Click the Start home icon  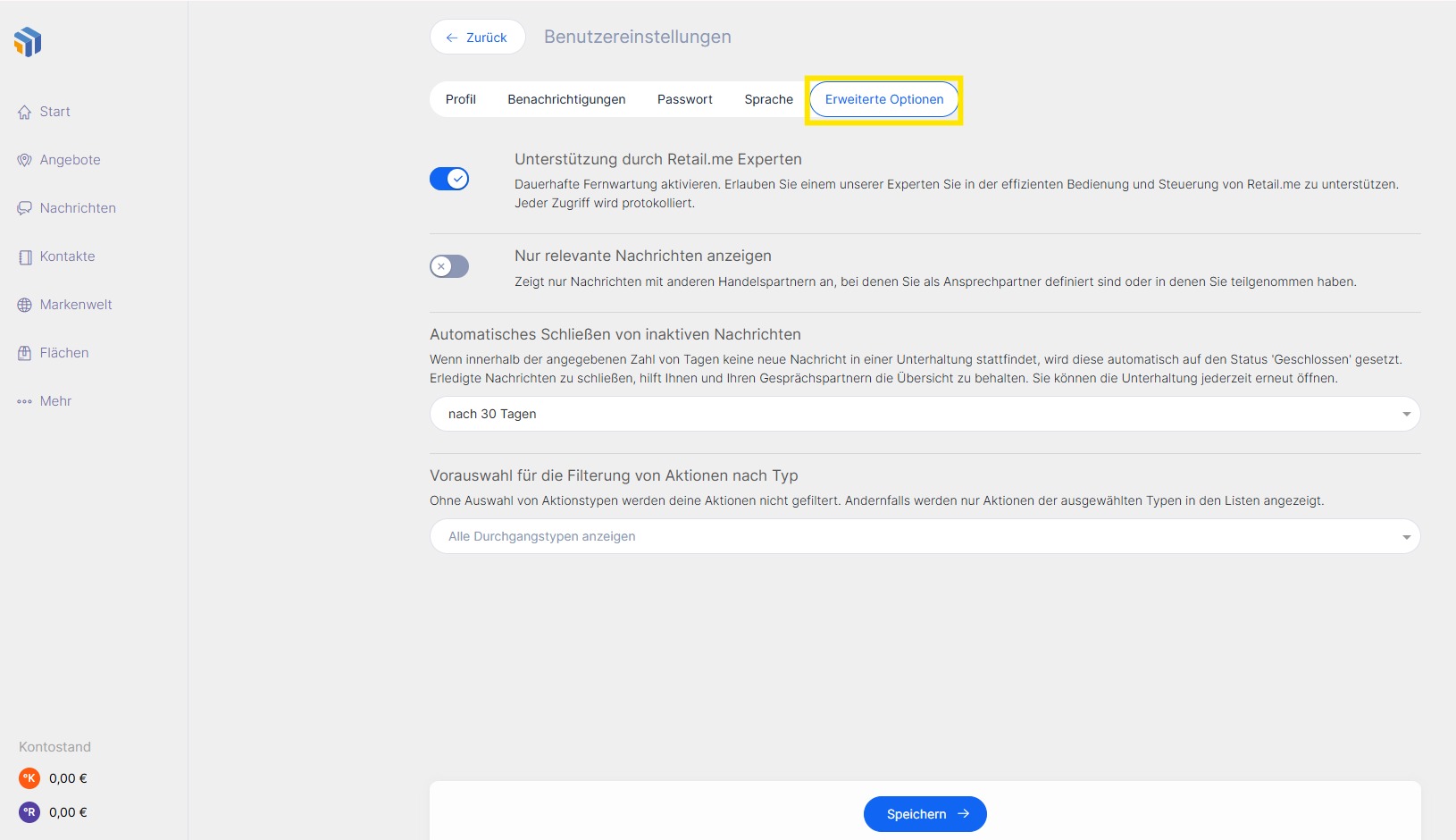tap(25, 113)
